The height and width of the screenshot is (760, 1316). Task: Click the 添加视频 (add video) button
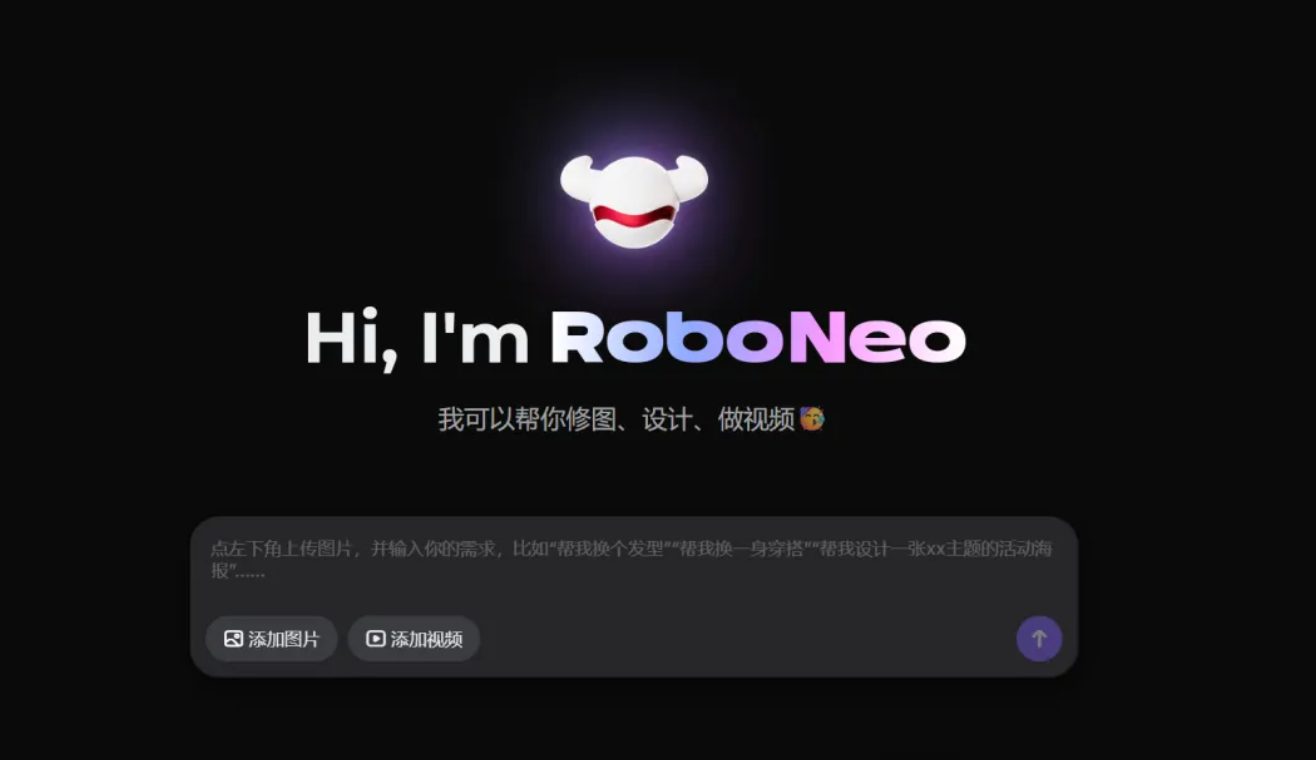414,639
